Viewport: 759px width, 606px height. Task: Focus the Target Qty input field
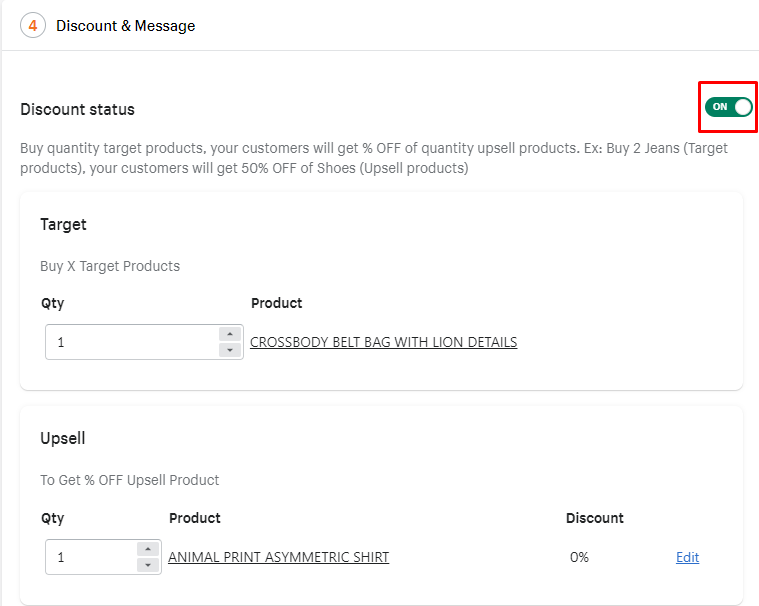tap(130, 342)
